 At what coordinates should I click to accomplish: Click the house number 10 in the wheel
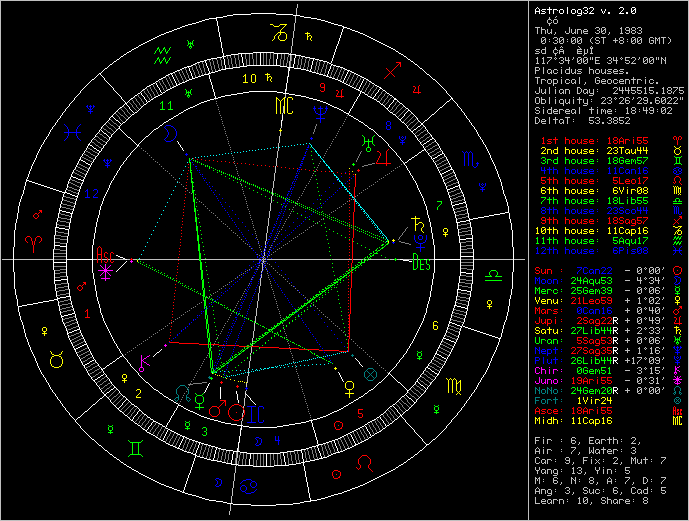(249, 79)
